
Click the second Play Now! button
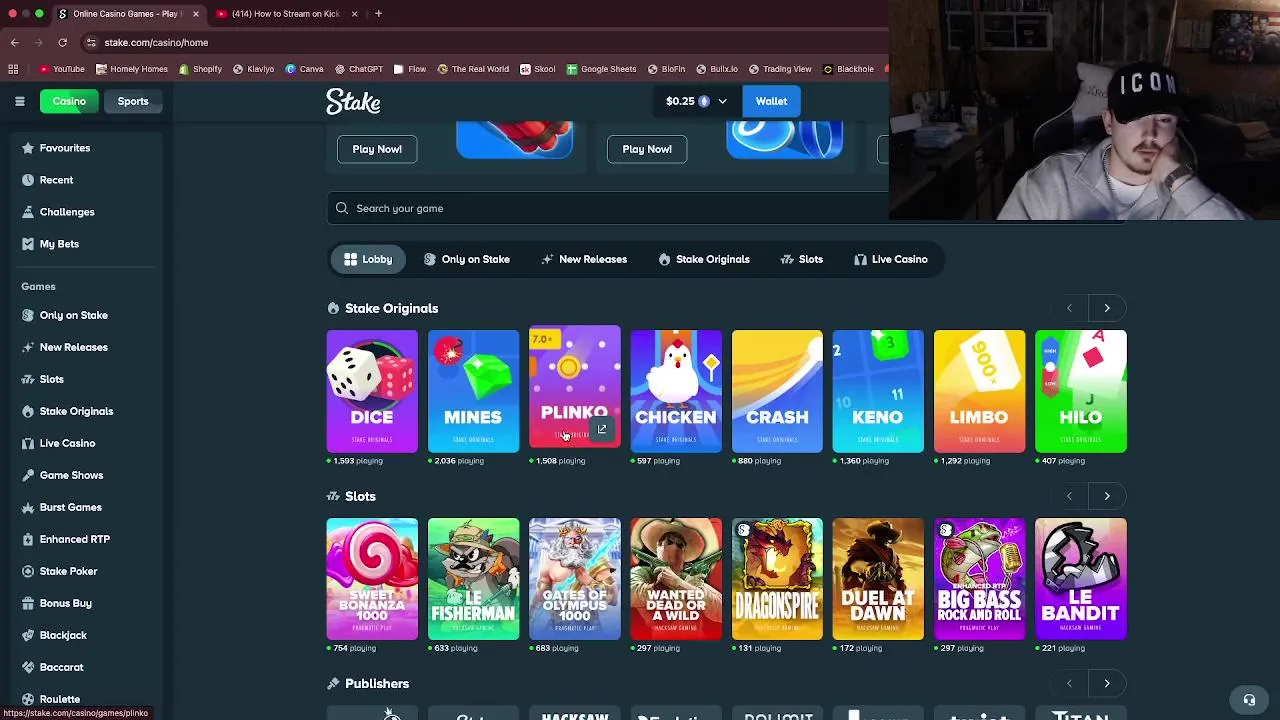[647, 149]
